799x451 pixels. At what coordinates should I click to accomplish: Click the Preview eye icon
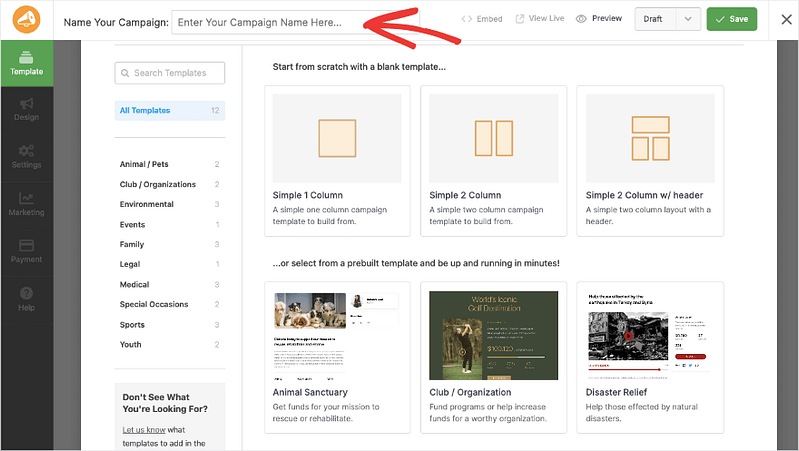tap(581, 19)
